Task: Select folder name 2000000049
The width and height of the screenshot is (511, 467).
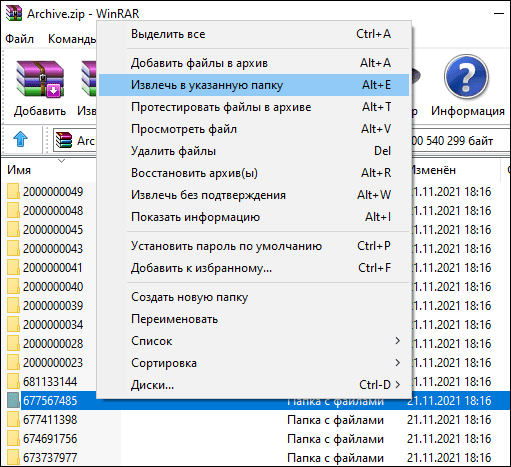Action: point(53,192)
